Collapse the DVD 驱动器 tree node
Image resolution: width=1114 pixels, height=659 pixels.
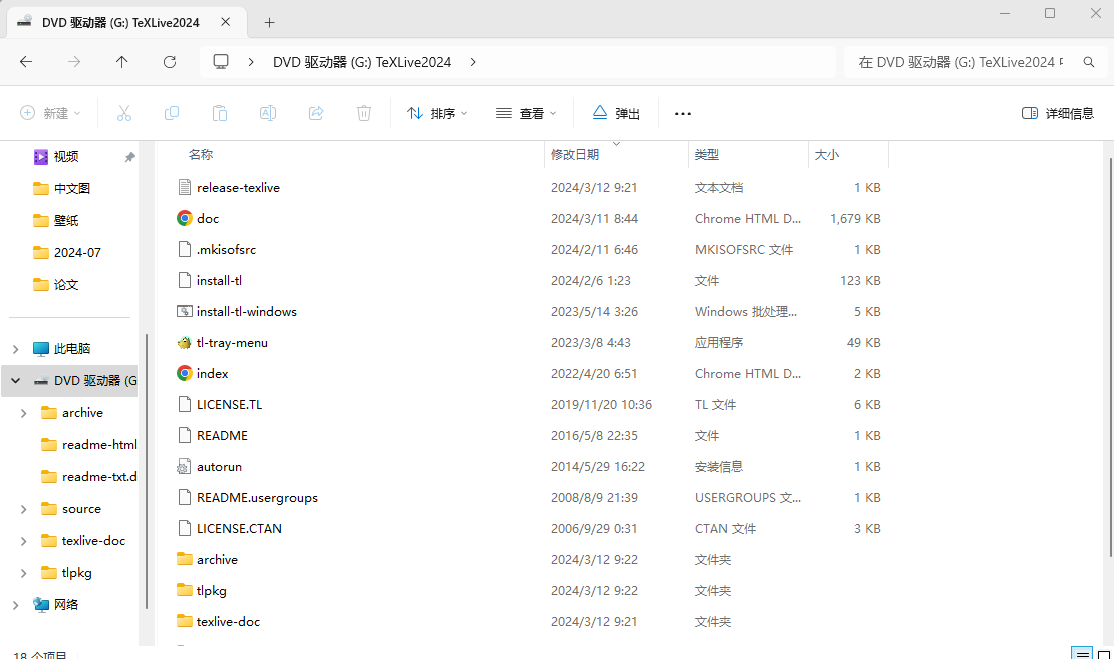coord(16,381)
